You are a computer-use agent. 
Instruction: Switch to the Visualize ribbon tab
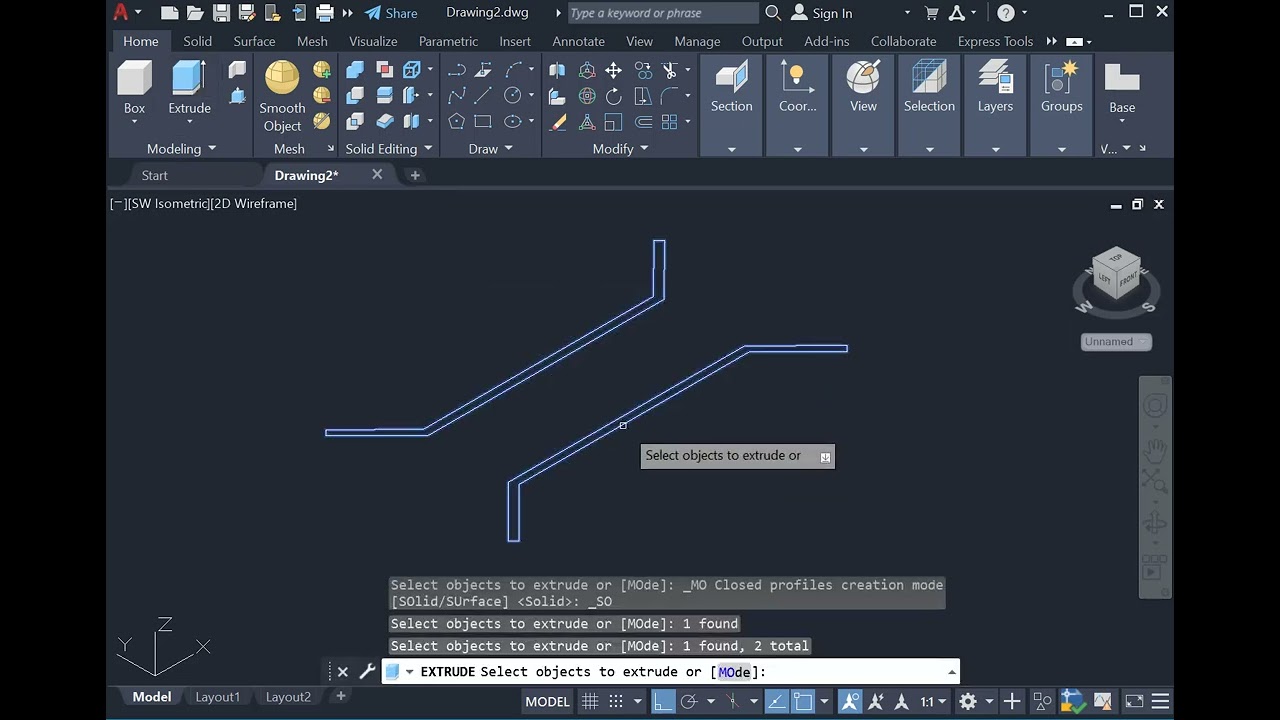373,41
